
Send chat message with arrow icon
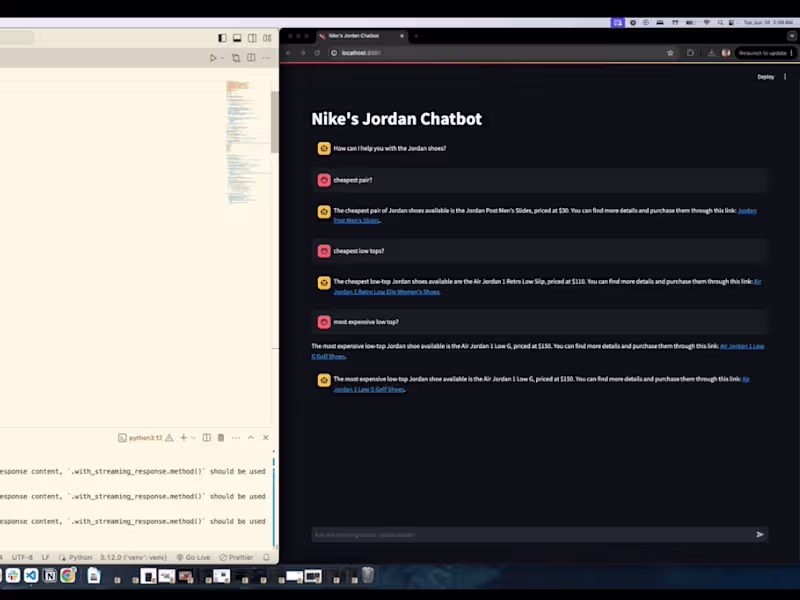(x=760, y=534)
